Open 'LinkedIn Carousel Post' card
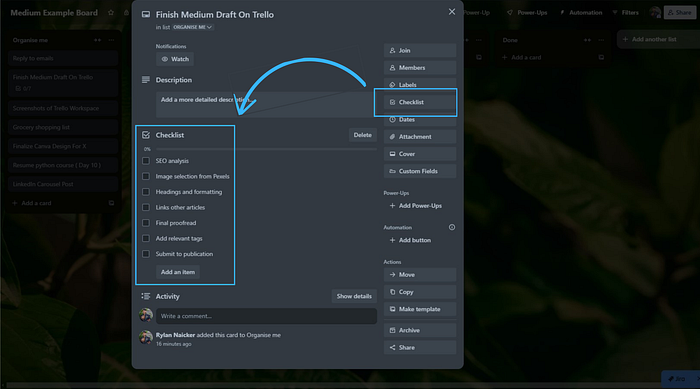This screenshot has height=389, width=700. click(63, 184)
